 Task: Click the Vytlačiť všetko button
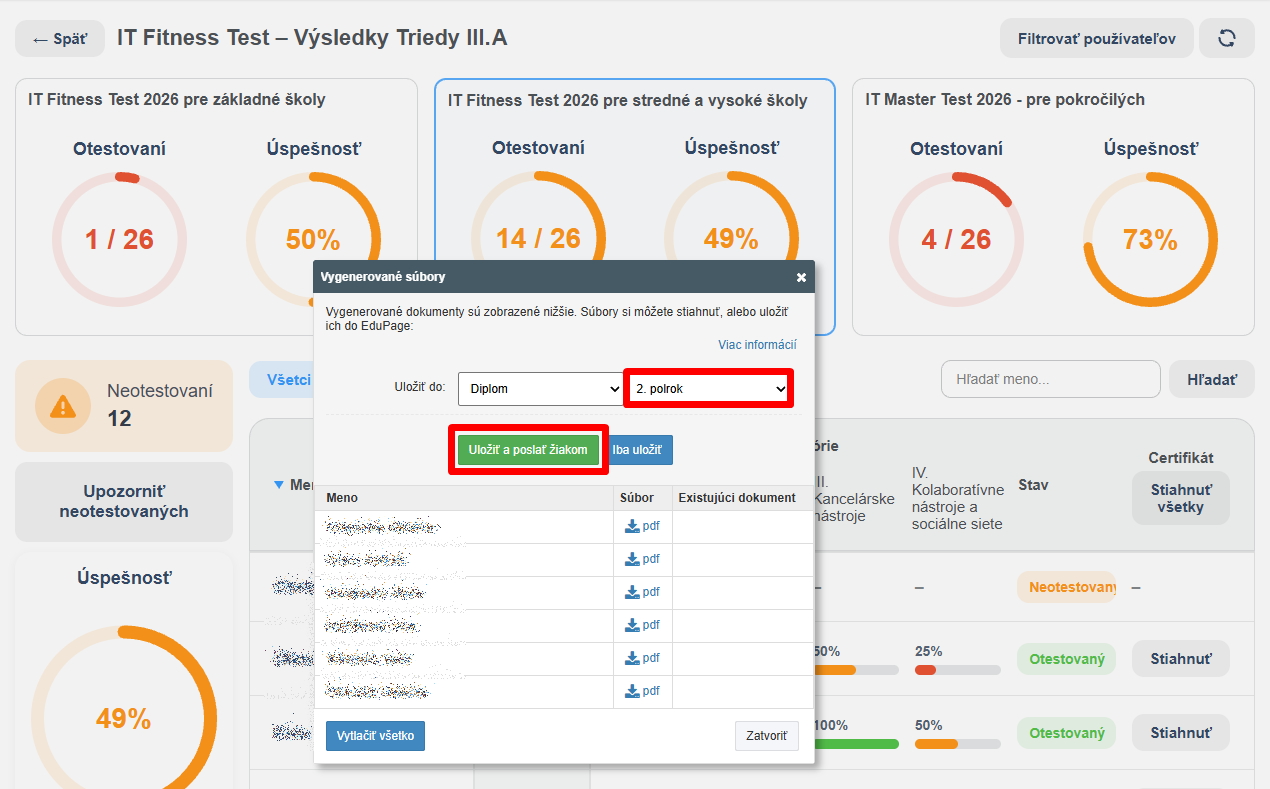click(376, 735)
